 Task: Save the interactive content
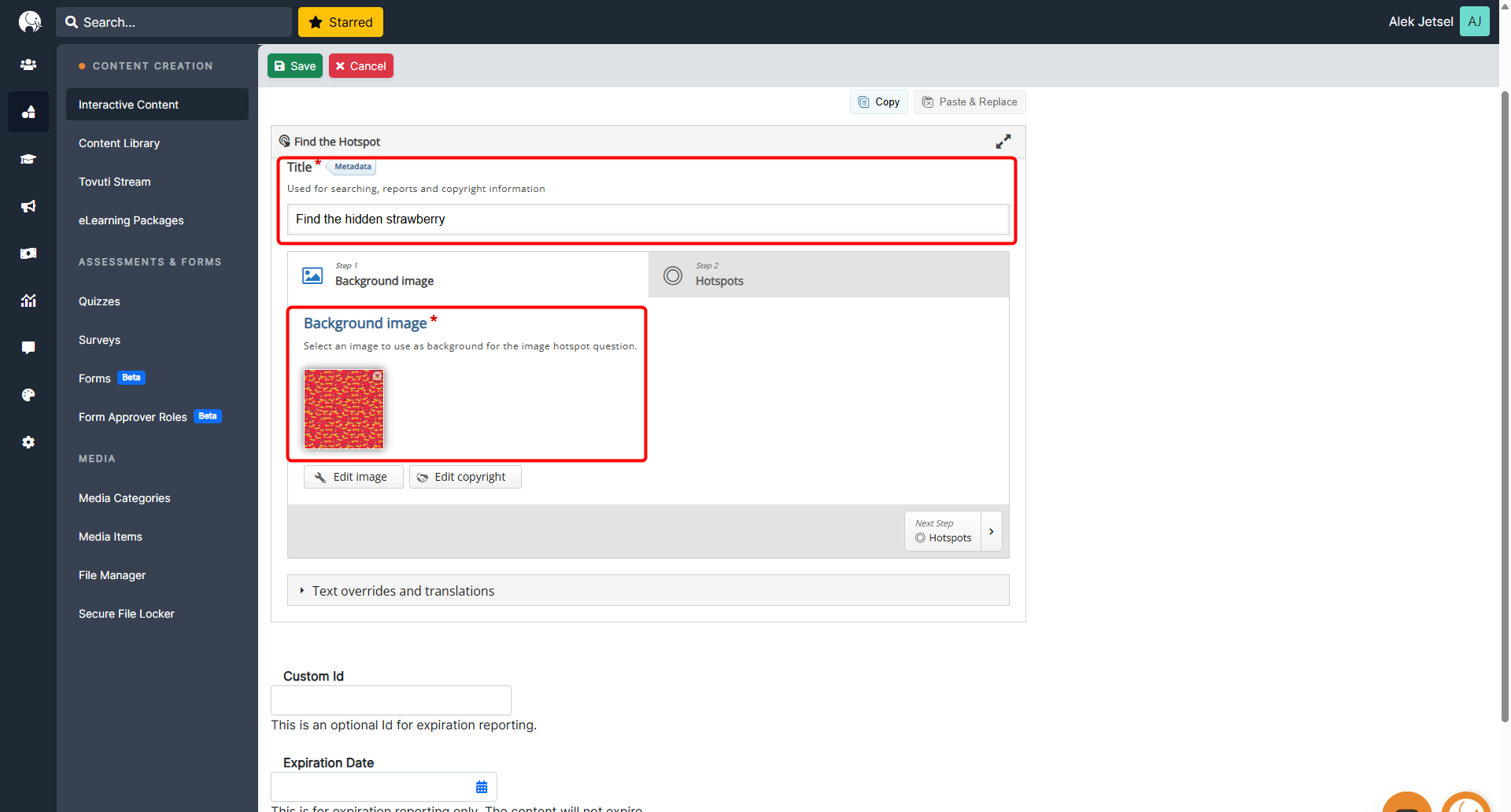coord(295,66)
